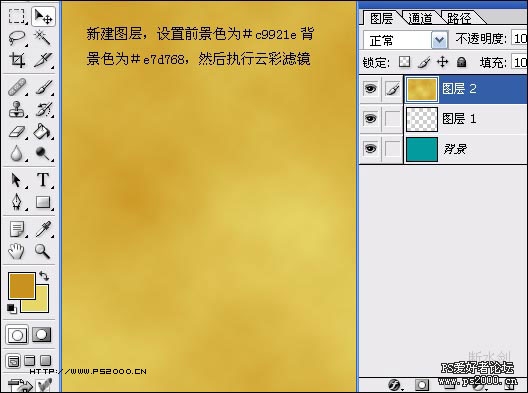Image resolution: width=528 pixels, height=393 pixels.
Task: Select the Notes tool
Action: click(16, 229)
